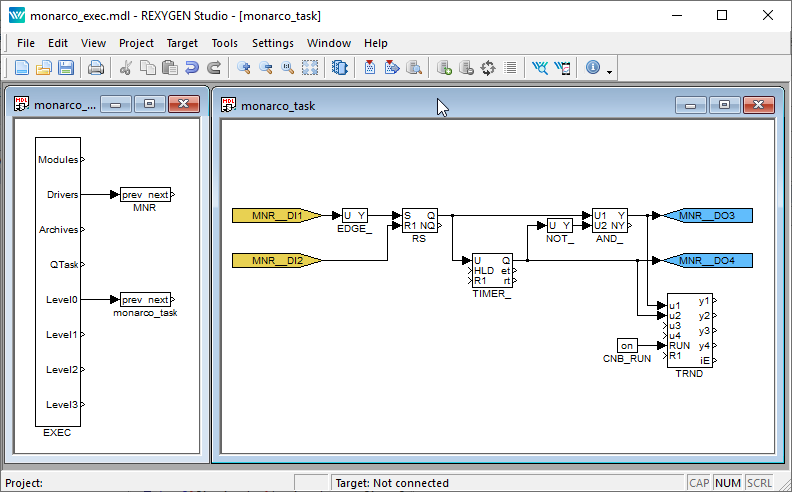The height and width of the screenshot is (492, 792).
Task: Cut selection with scissors icon
Action: [x=126, y=68]
